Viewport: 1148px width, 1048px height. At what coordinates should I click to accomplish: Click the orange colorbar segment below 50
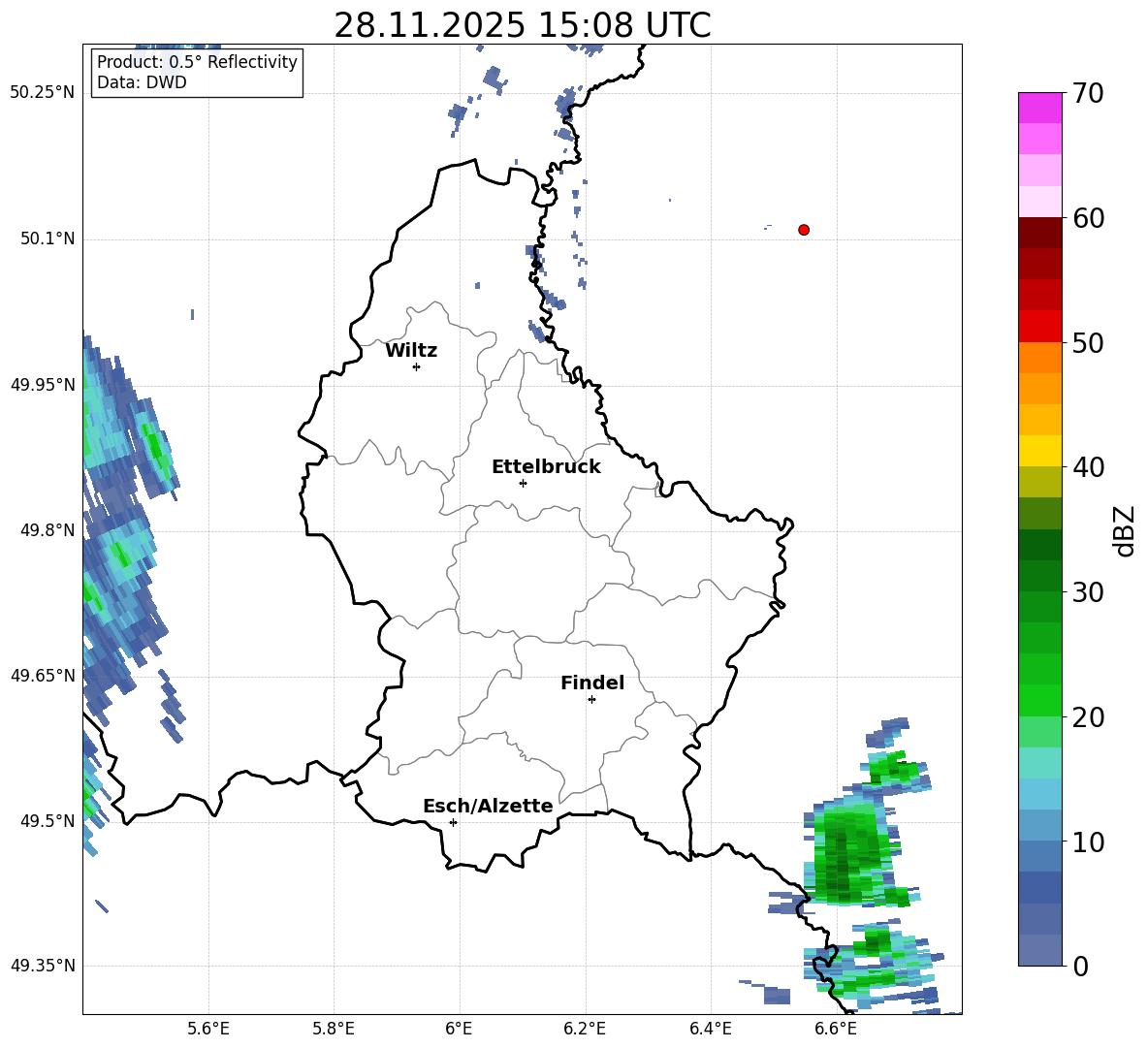(1039, 358)
